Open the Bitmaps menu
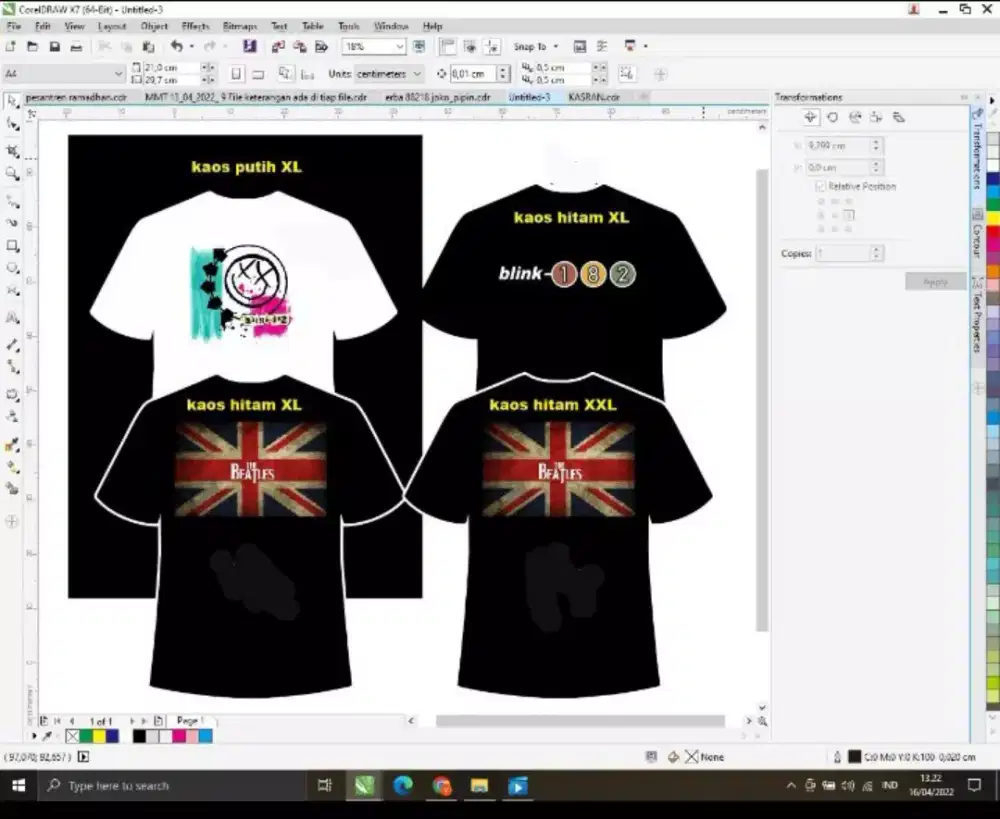Viewport: 1000px width, 819px height. pyautogui.click(x=239, y=26)
